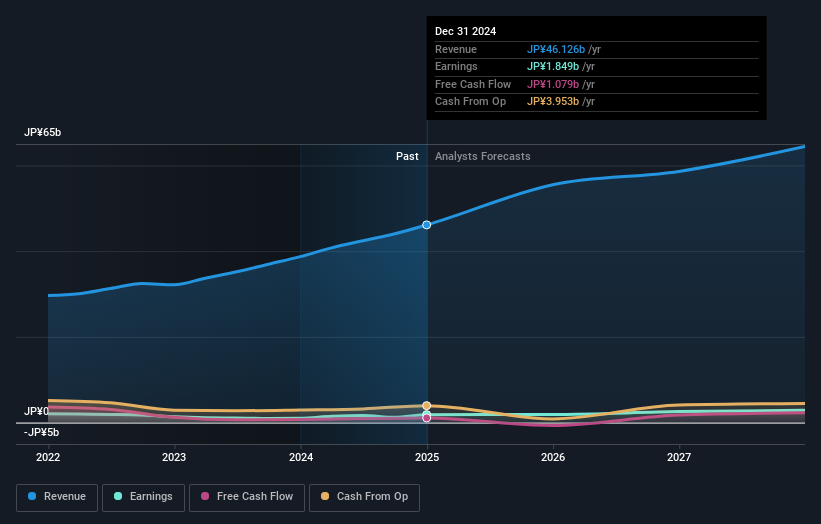Screen dimensions: 821x524
Task: Toggle the Free Cash Flow legend series
Action: [x=247, y=497]
